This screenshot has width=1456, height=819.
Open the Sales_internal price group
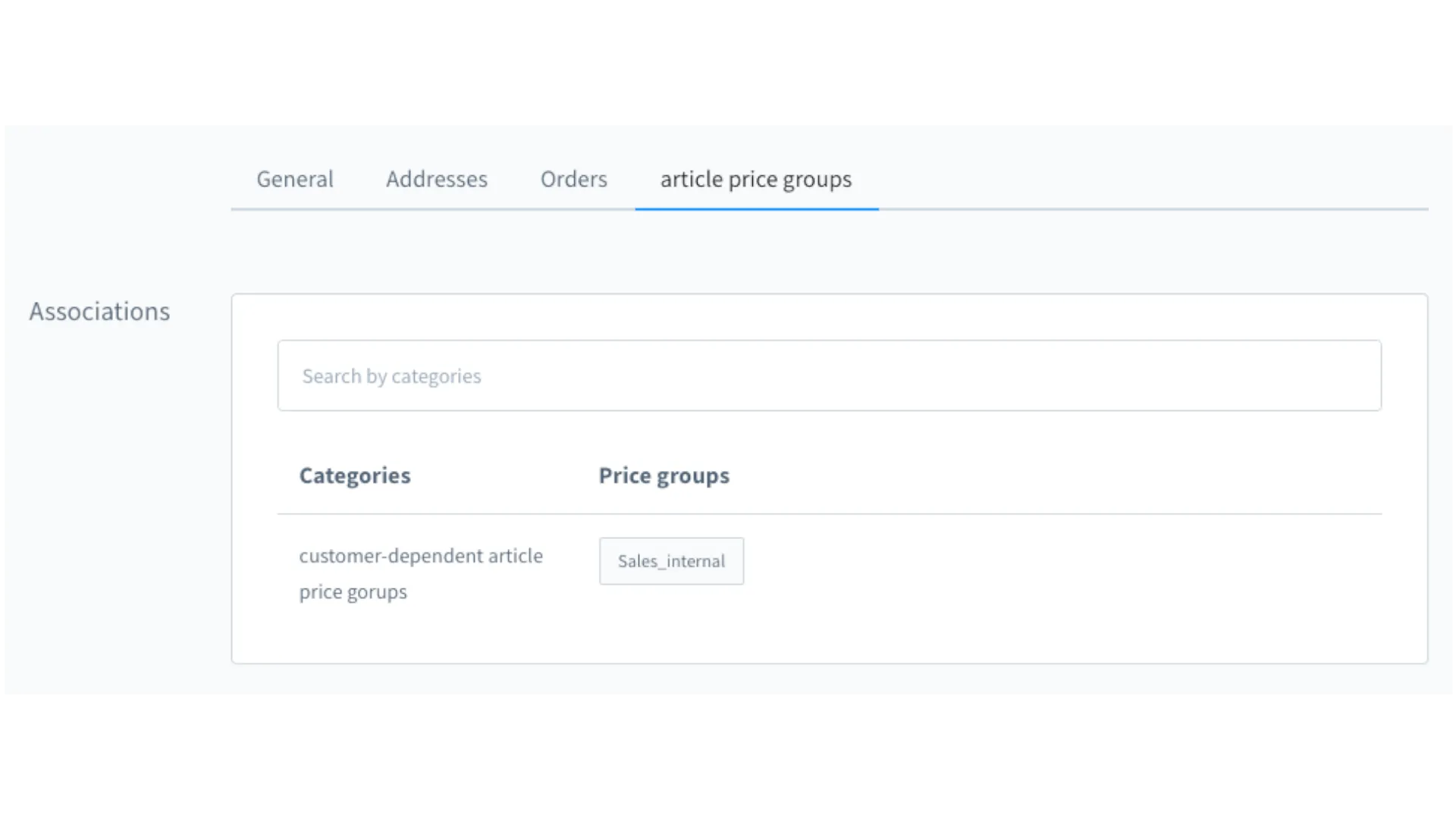[x=671, y=561]
